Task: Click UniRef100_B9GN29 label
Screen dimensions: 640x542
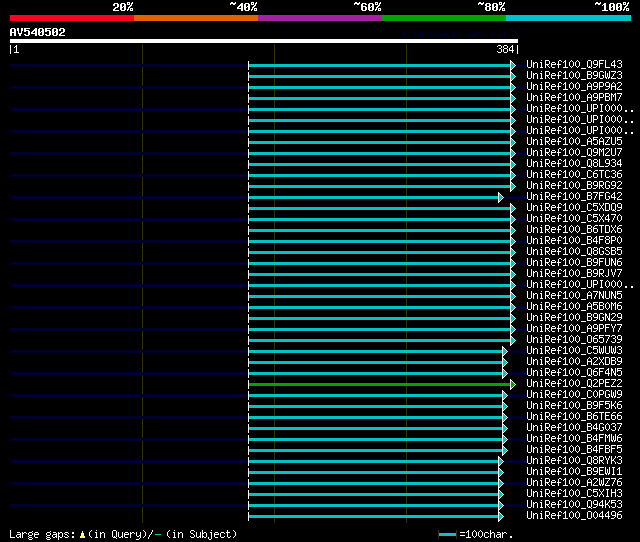Action: (x=574, y=318)
